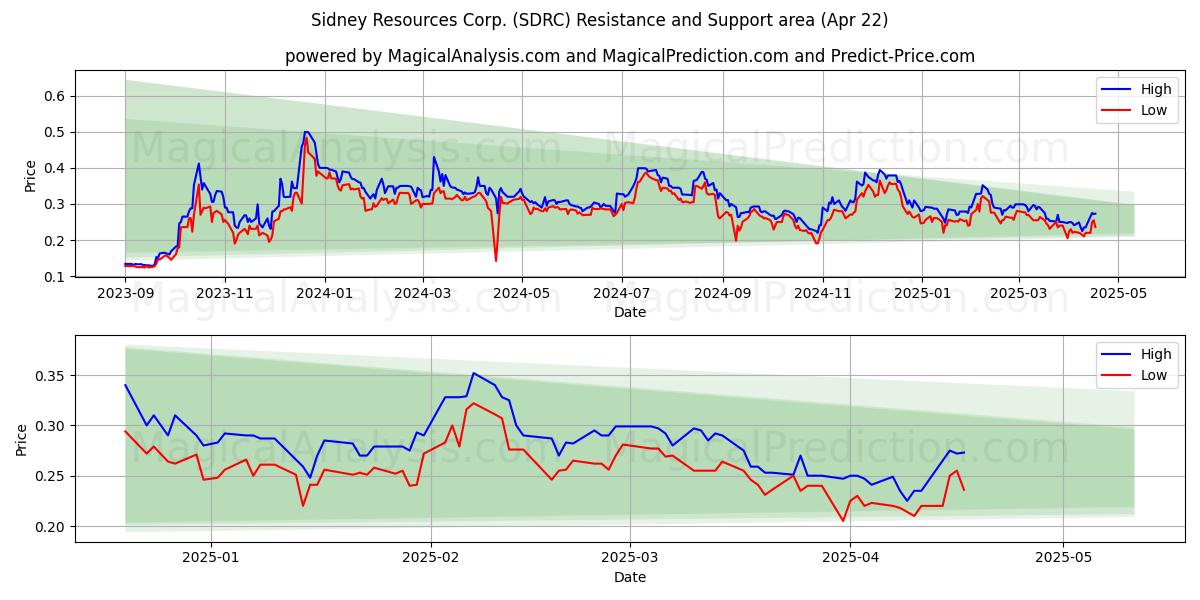Click the '0.6' y-axis tick in top chart
This screenshot has width=1200, height=600.
point(54,96)
